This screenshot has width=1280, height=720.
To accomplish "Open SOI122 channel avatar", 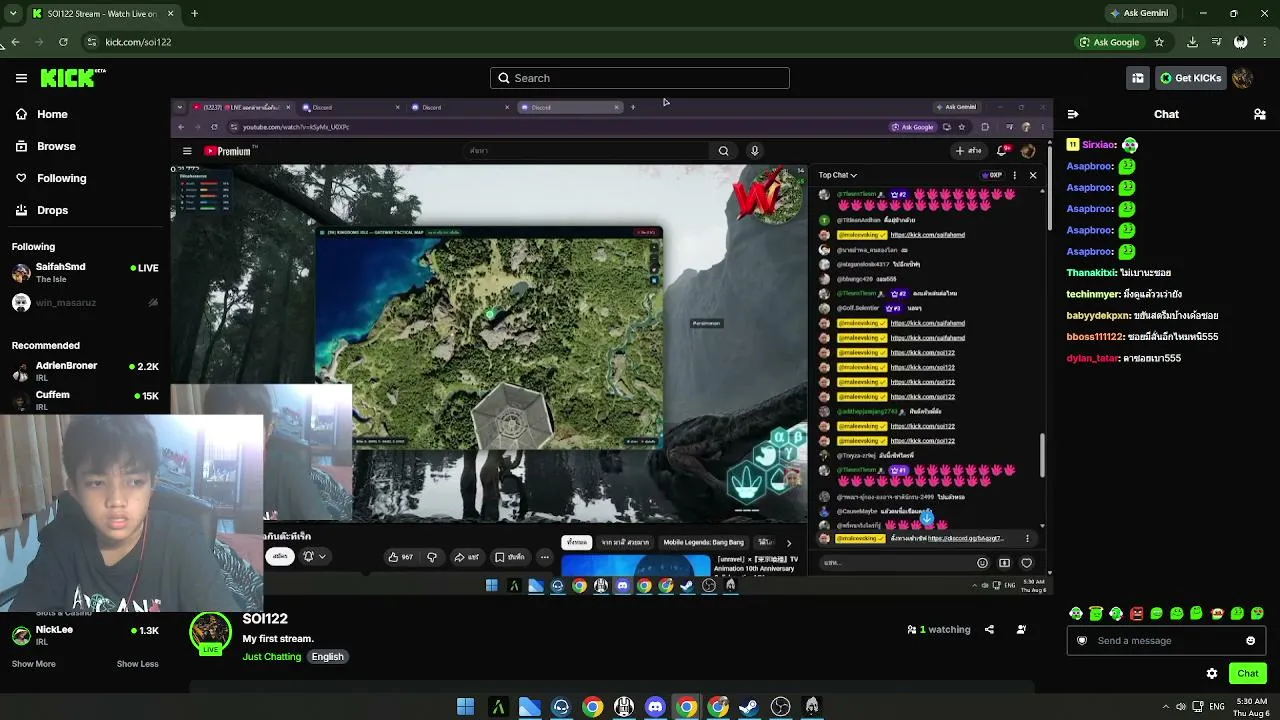I will [x=210, y=633].
